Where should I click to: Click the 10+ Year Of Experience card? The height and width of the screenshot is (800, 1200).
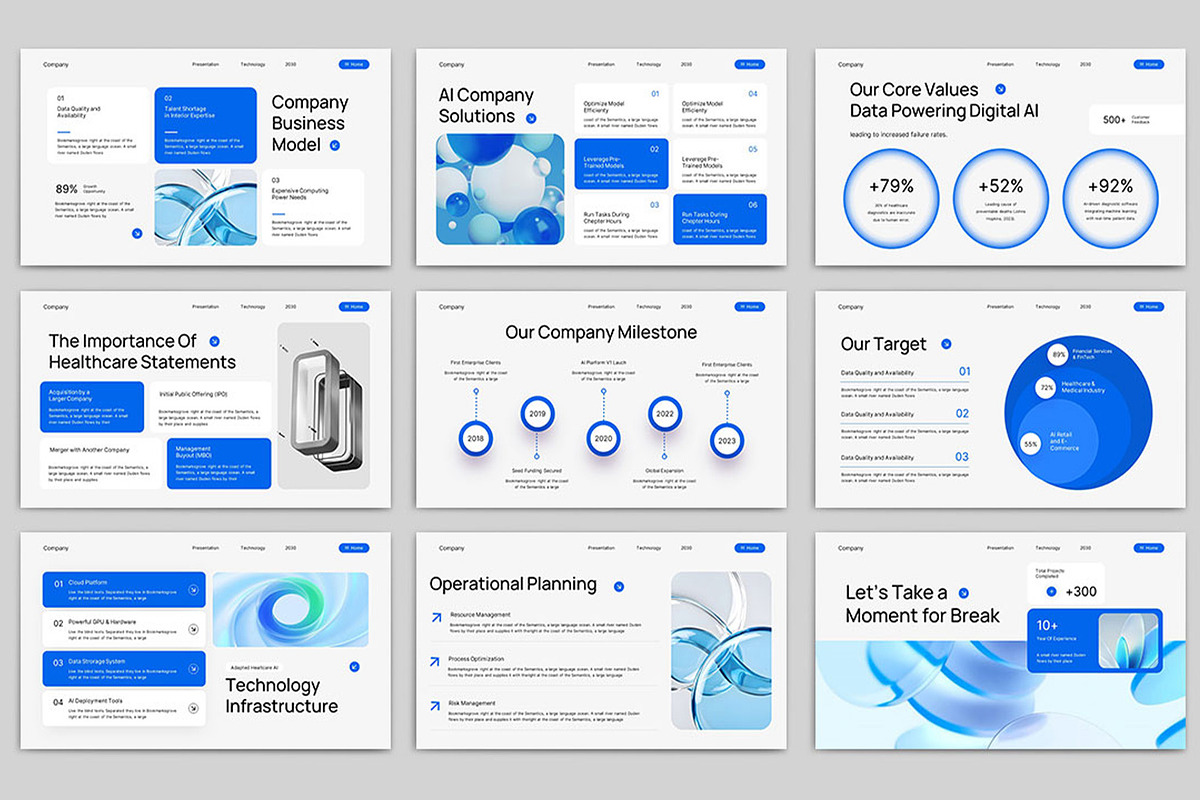point(1094,643)
